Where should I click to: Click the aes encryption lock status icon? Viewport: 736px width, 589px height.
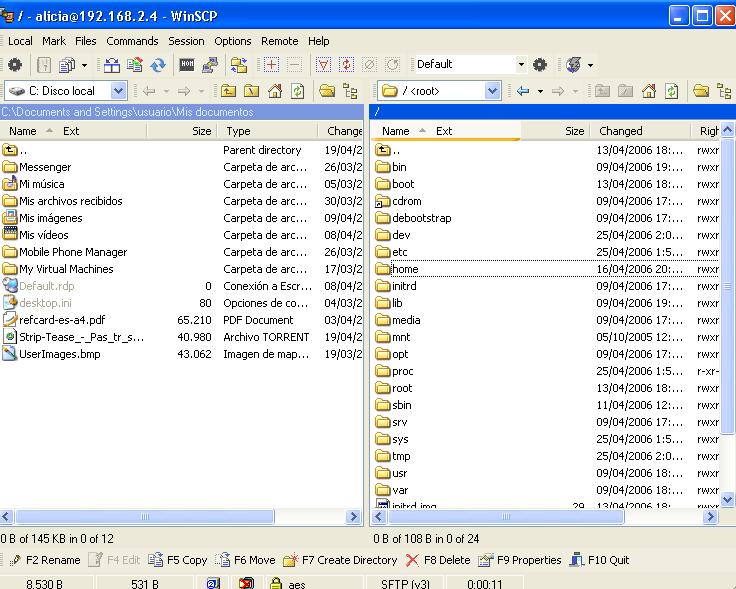[x=276, y=583]
